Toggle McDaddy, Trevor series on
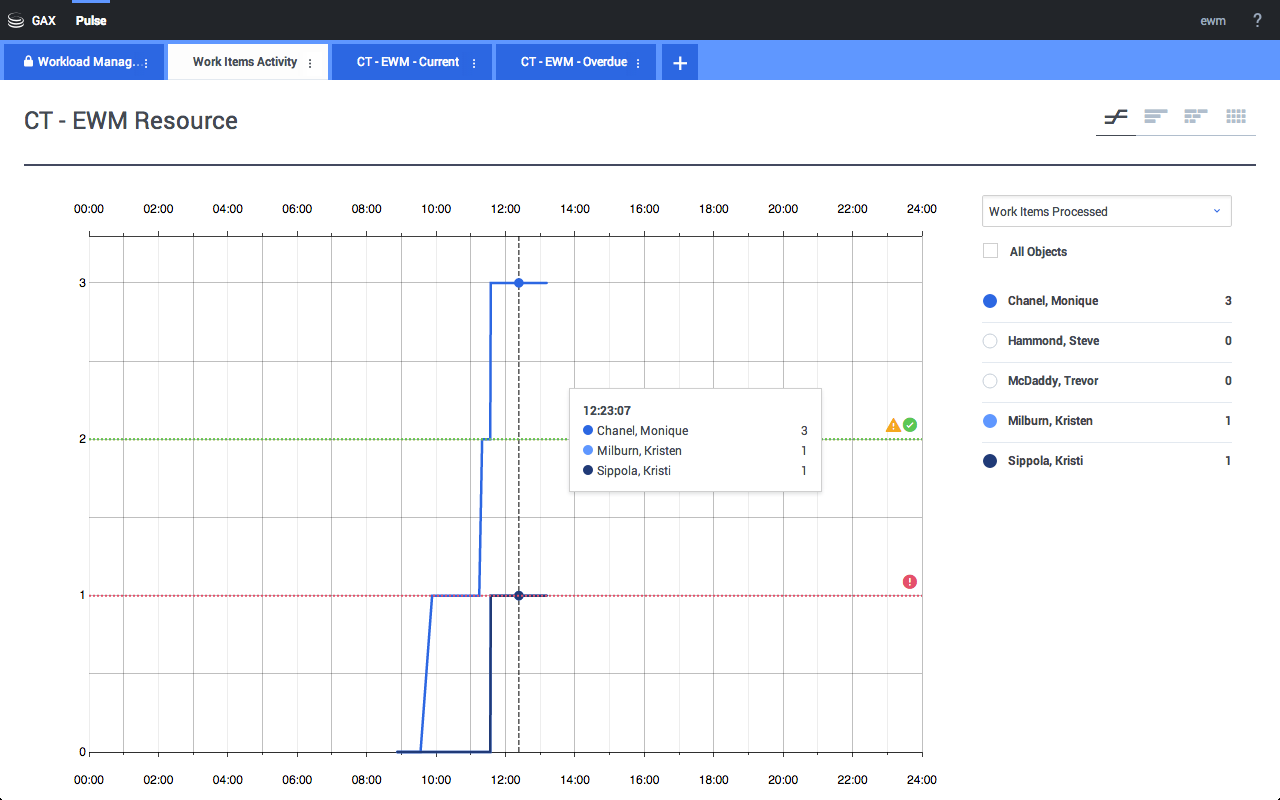The height and width of the screenshot is (800, 1280). point(991,381)
